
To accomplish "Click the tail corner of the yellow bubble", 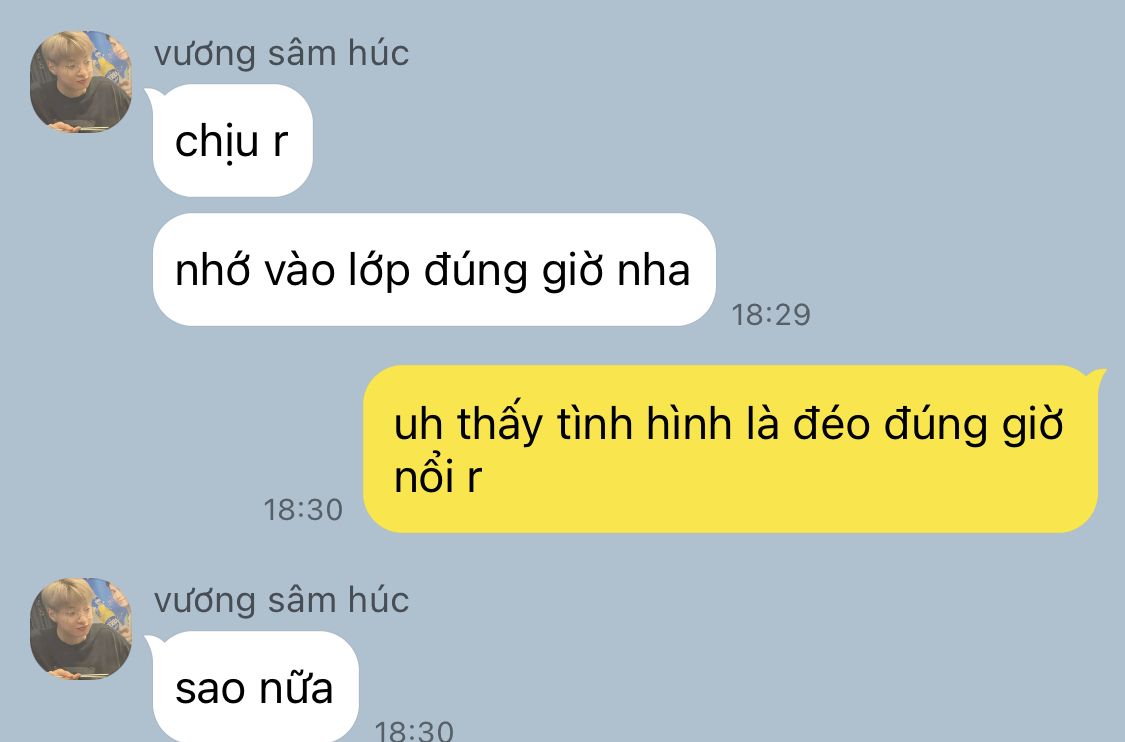I will pyautogui.click(x=1096, y=375).
